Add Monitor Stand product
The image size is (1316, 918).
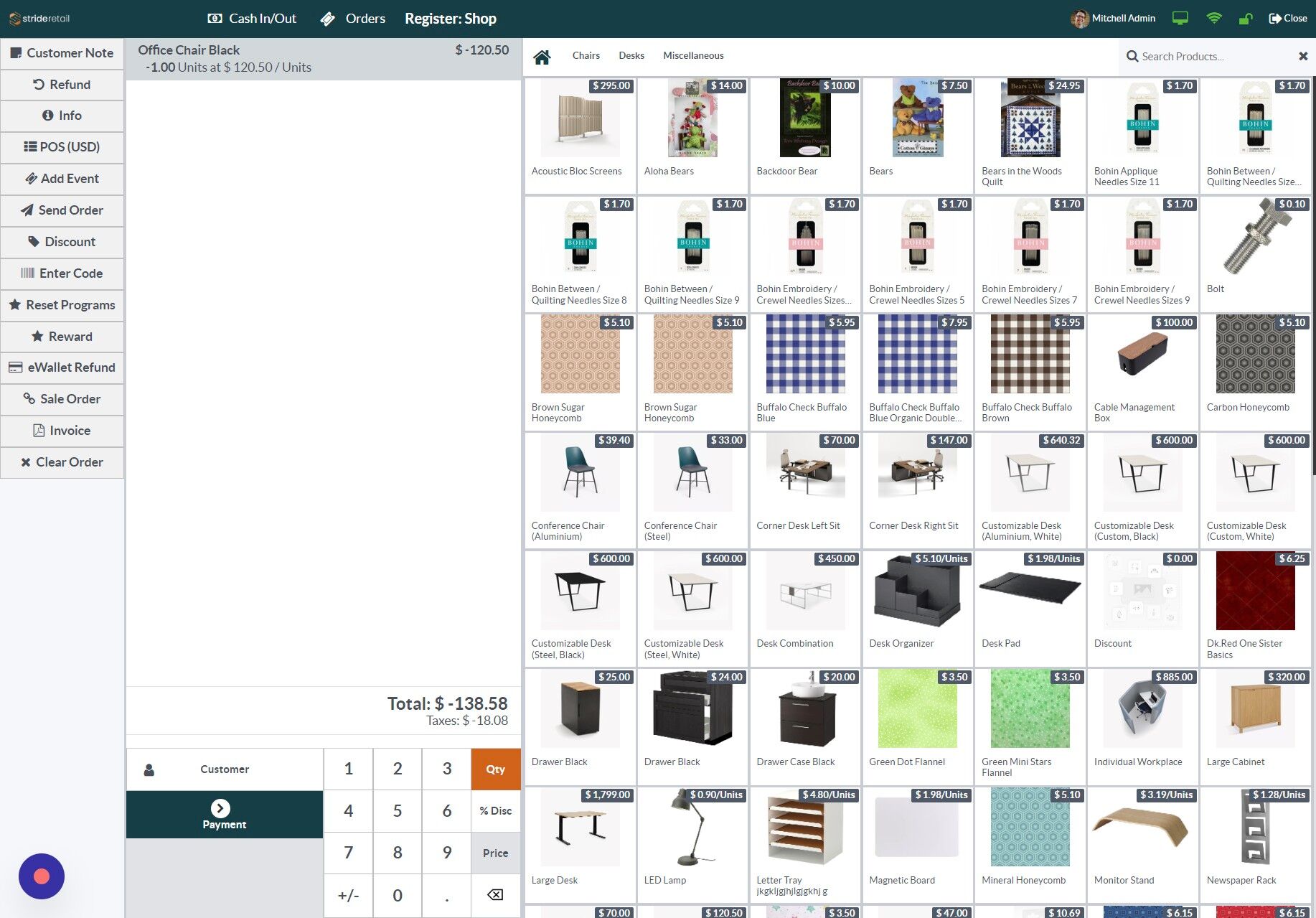[x=1143, y=845]
